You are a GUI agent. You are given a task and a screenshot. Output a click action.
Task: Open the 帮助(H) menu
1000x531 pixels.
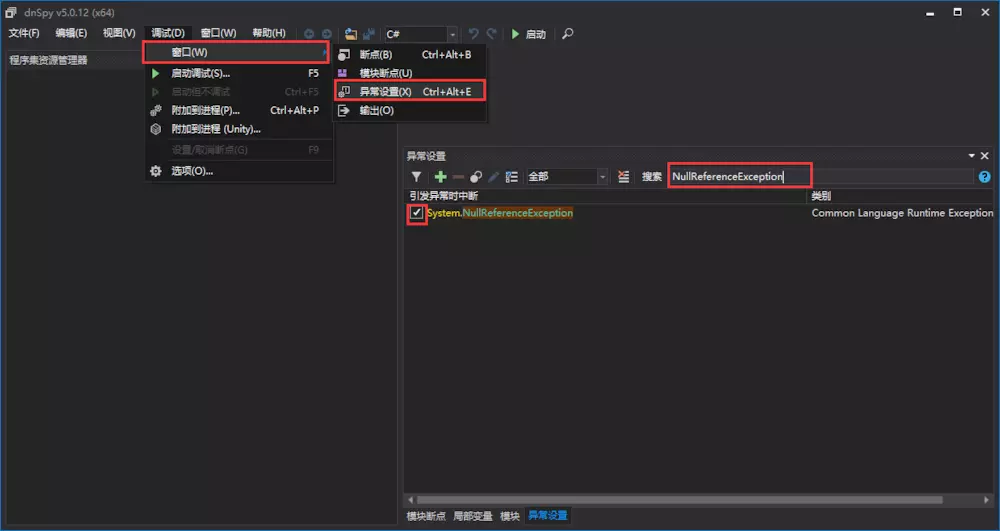tap(268, 33)
